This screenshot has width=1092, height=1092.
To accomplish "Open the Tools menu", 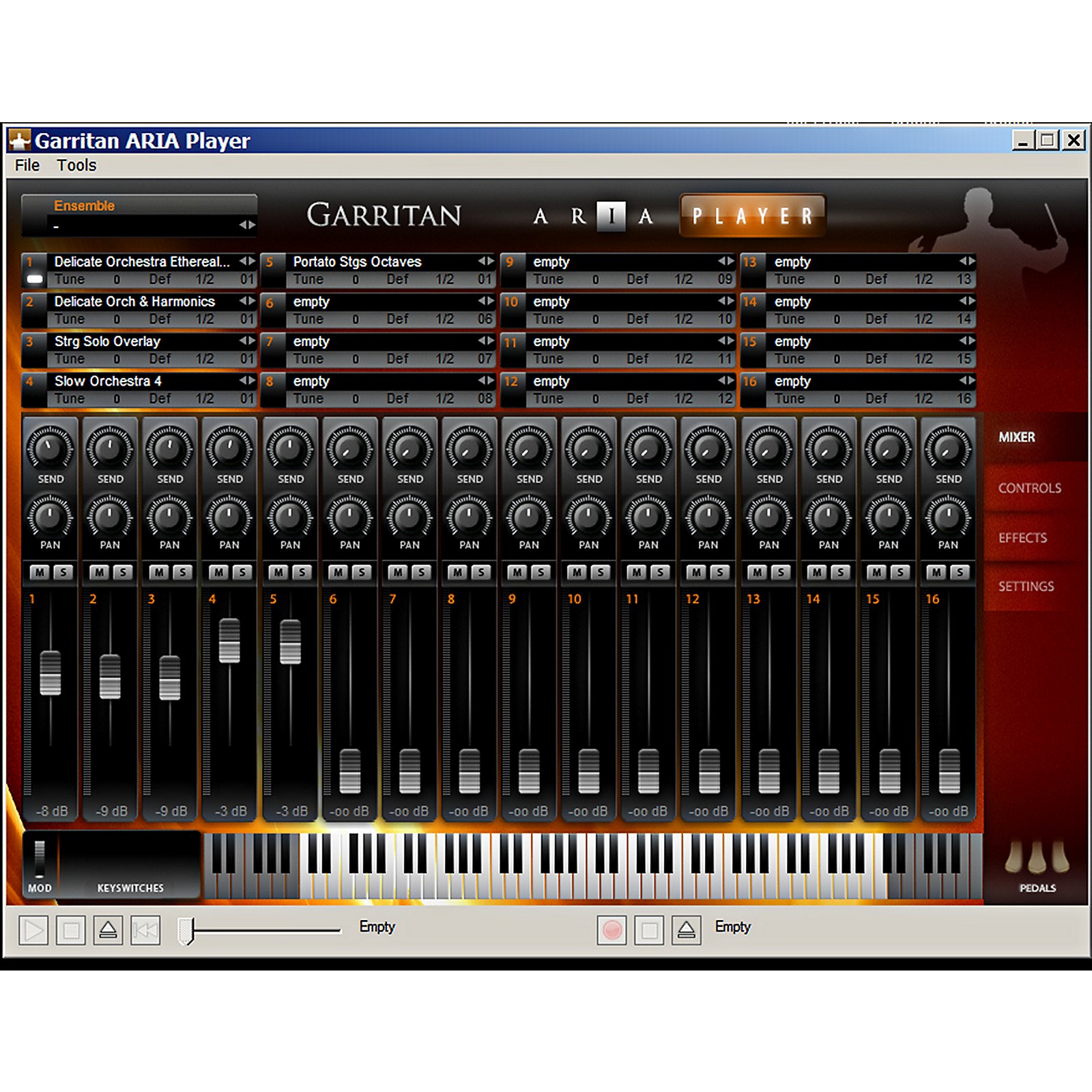I will point(77,165).
